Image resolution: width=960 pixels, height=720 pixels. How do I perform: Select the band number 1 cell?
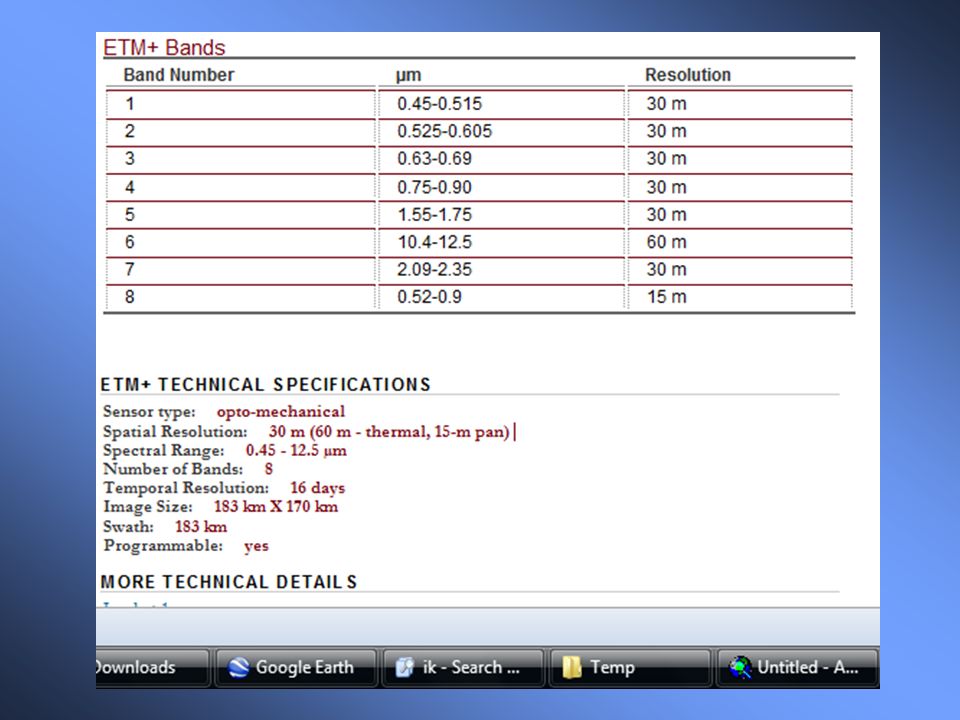click(x=241, y=103)
